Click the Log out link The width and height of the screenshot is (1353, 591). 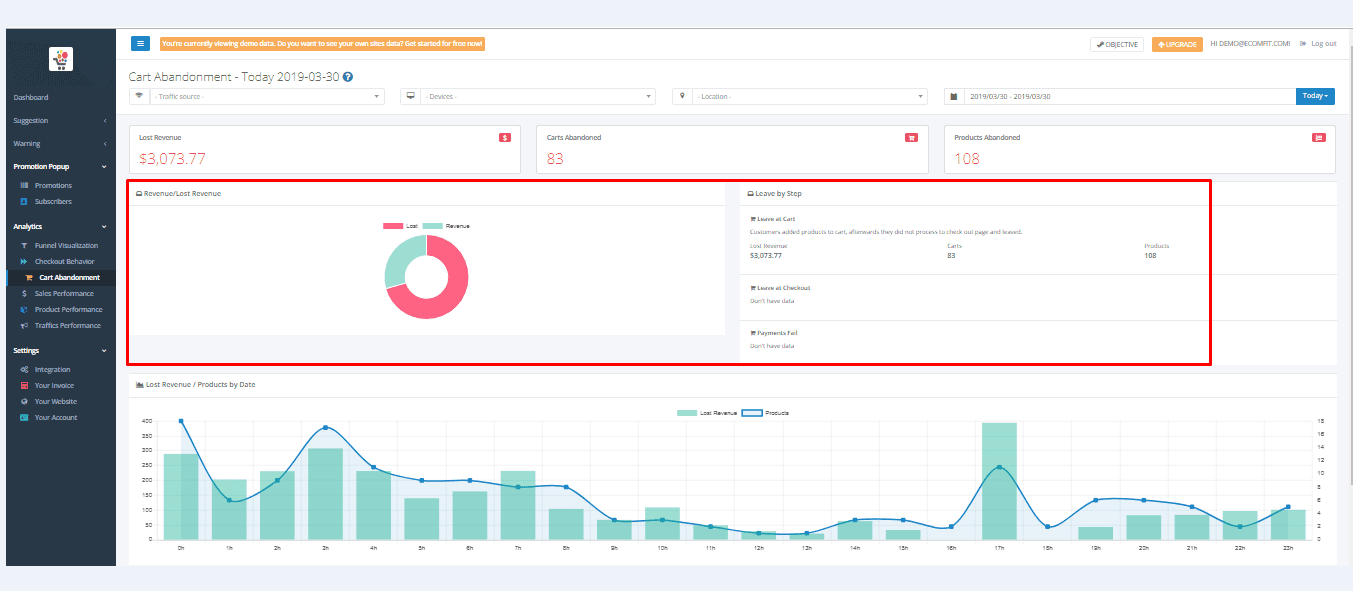(1322, 44)
